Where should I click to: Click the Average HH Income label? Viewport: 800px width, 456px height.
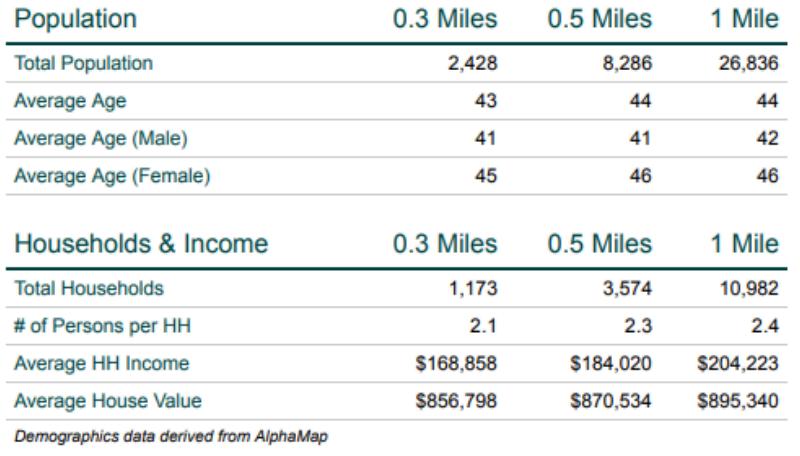[x=101, y=363]
